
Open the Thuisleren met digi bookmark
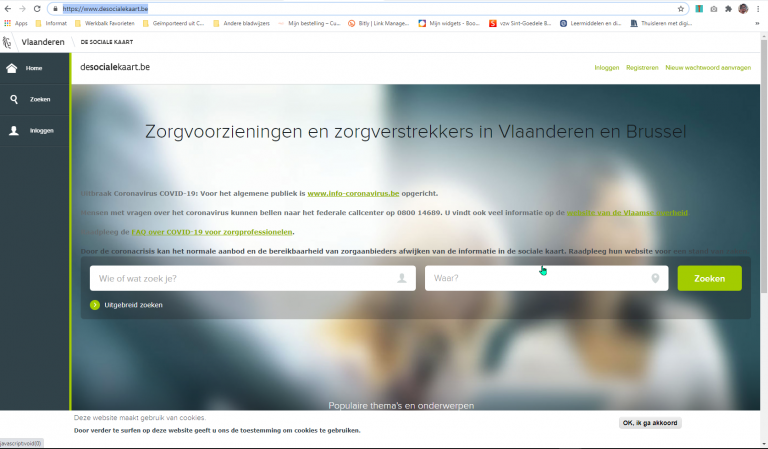661,23
